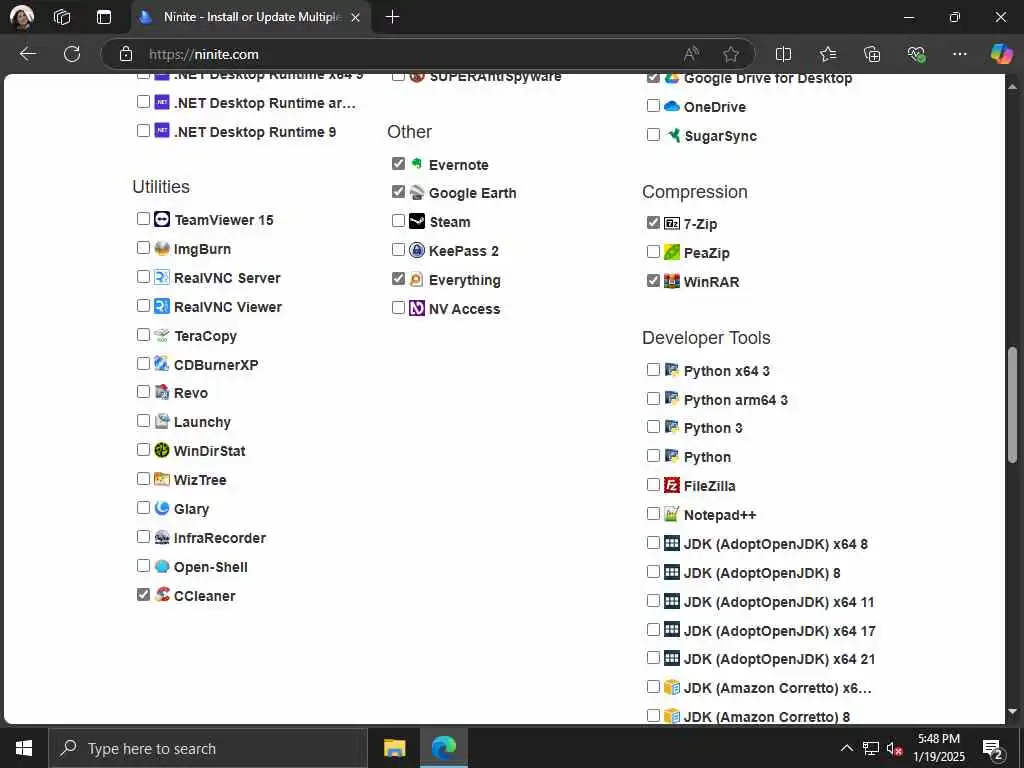The width and height of the screenshot is (1024, 768).
Task: Uncheck the CCleaner checkbox
Action: point(144,594)
